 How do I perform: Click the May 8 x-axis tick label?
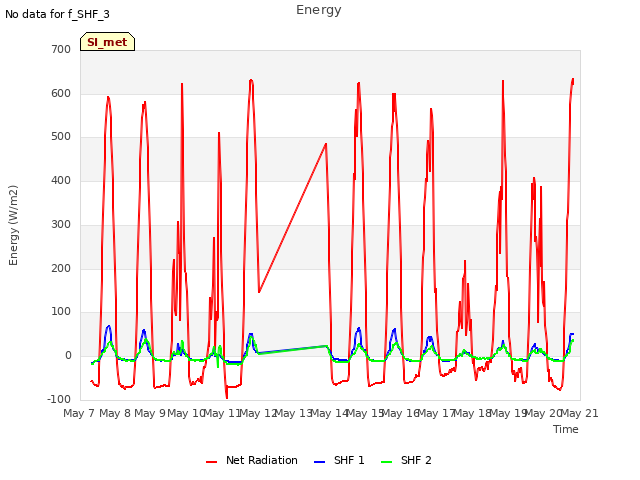(x=115, y=413)
